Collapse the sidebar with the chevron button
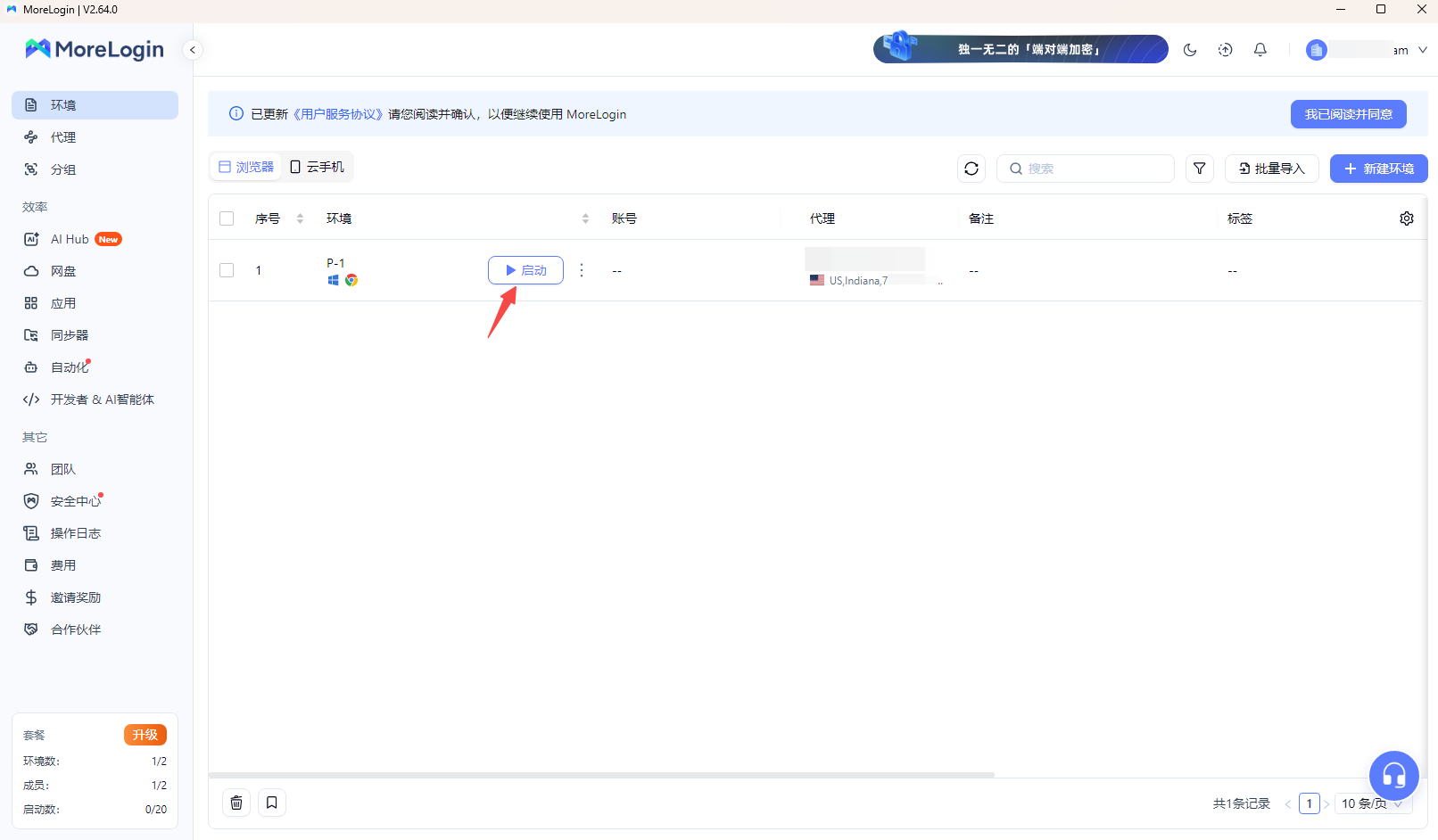1438x840 pixels. pyautogui.click(x=193, y=50)
